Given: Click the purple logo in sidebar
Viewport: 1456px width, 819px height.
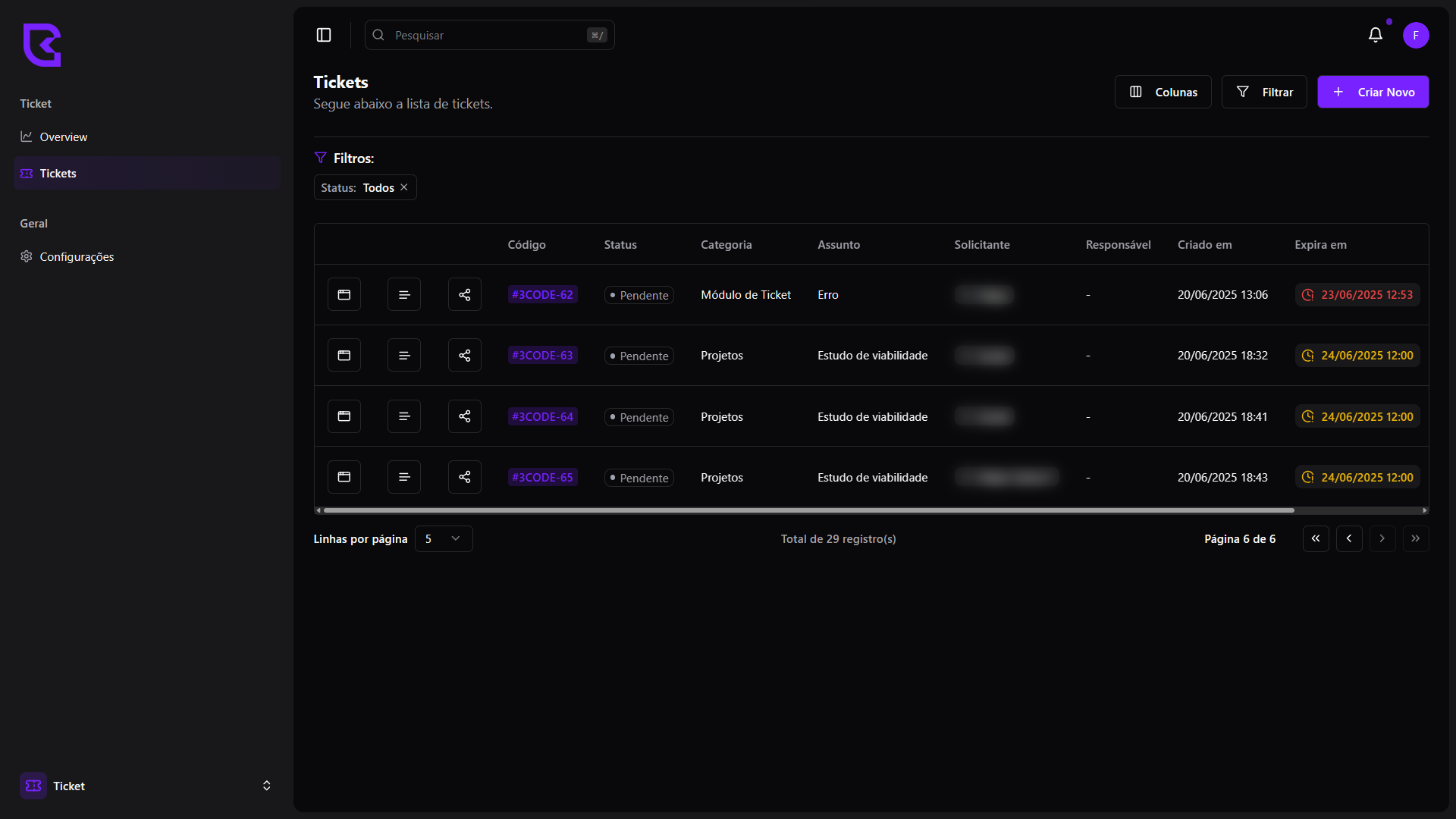Looking at the screenshot, I should [42, 45].
